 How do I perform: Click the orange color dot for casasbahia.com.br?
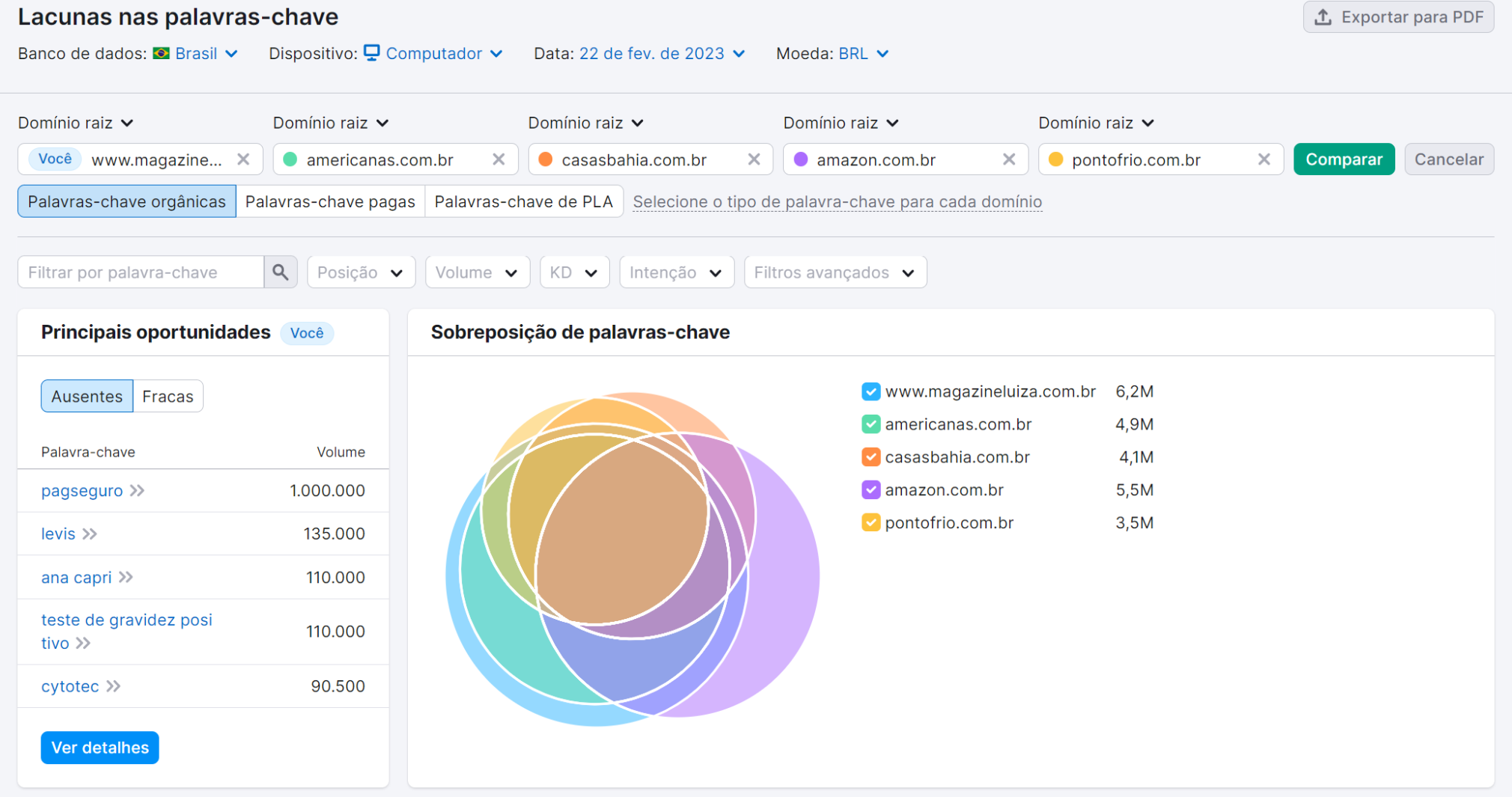click(546, 159)
